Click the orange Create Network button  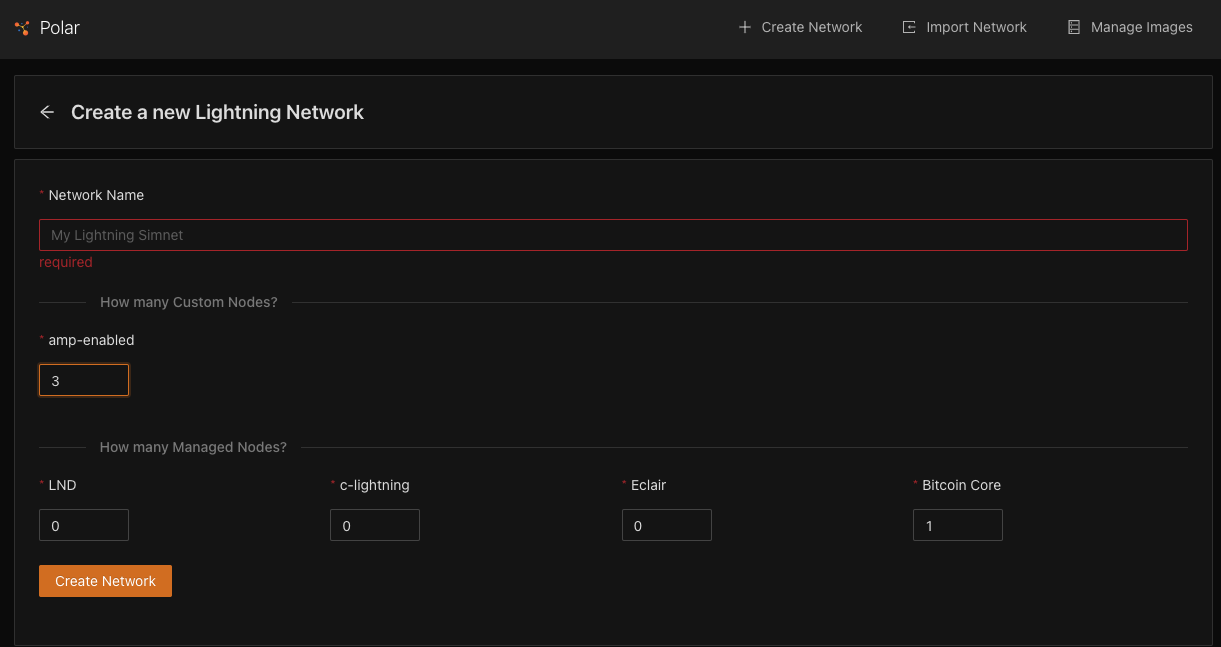click(105, 581)
